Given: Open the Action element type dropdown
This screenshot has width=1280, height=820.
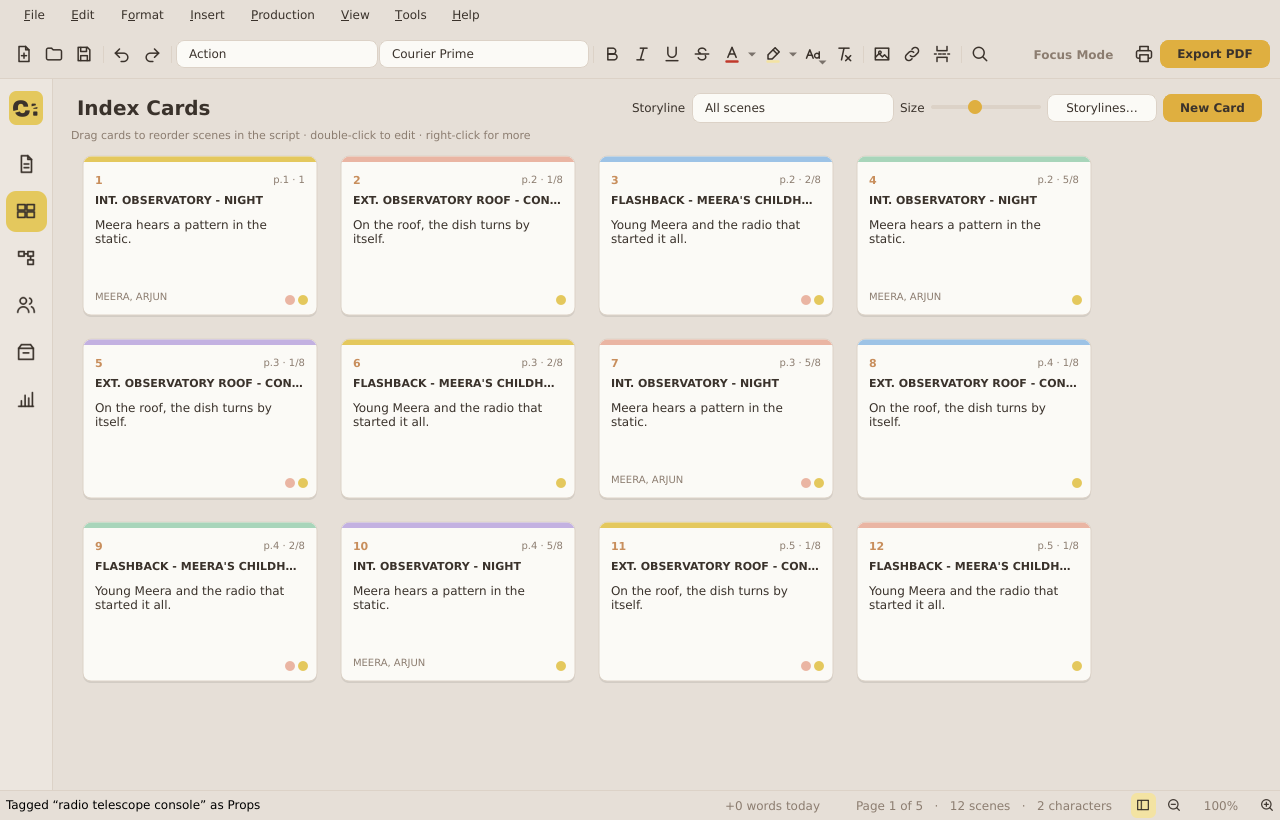Looking at the screenshot, I should (x=277, y=54).
